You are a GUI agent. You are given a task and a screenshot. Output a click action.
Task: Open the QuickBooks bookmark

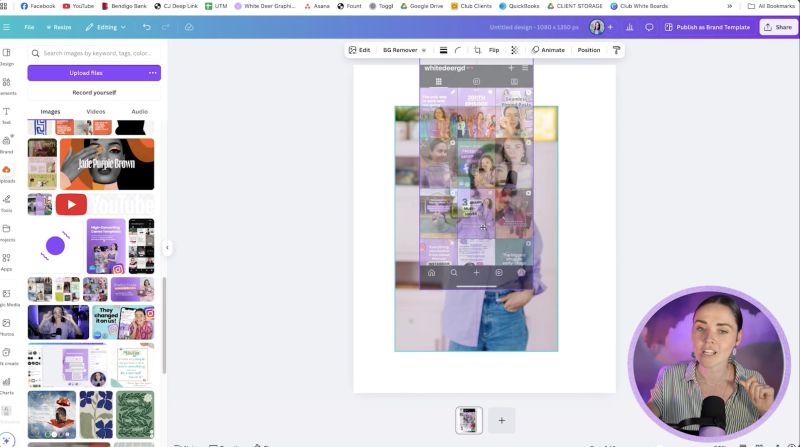tap(519, 6)
